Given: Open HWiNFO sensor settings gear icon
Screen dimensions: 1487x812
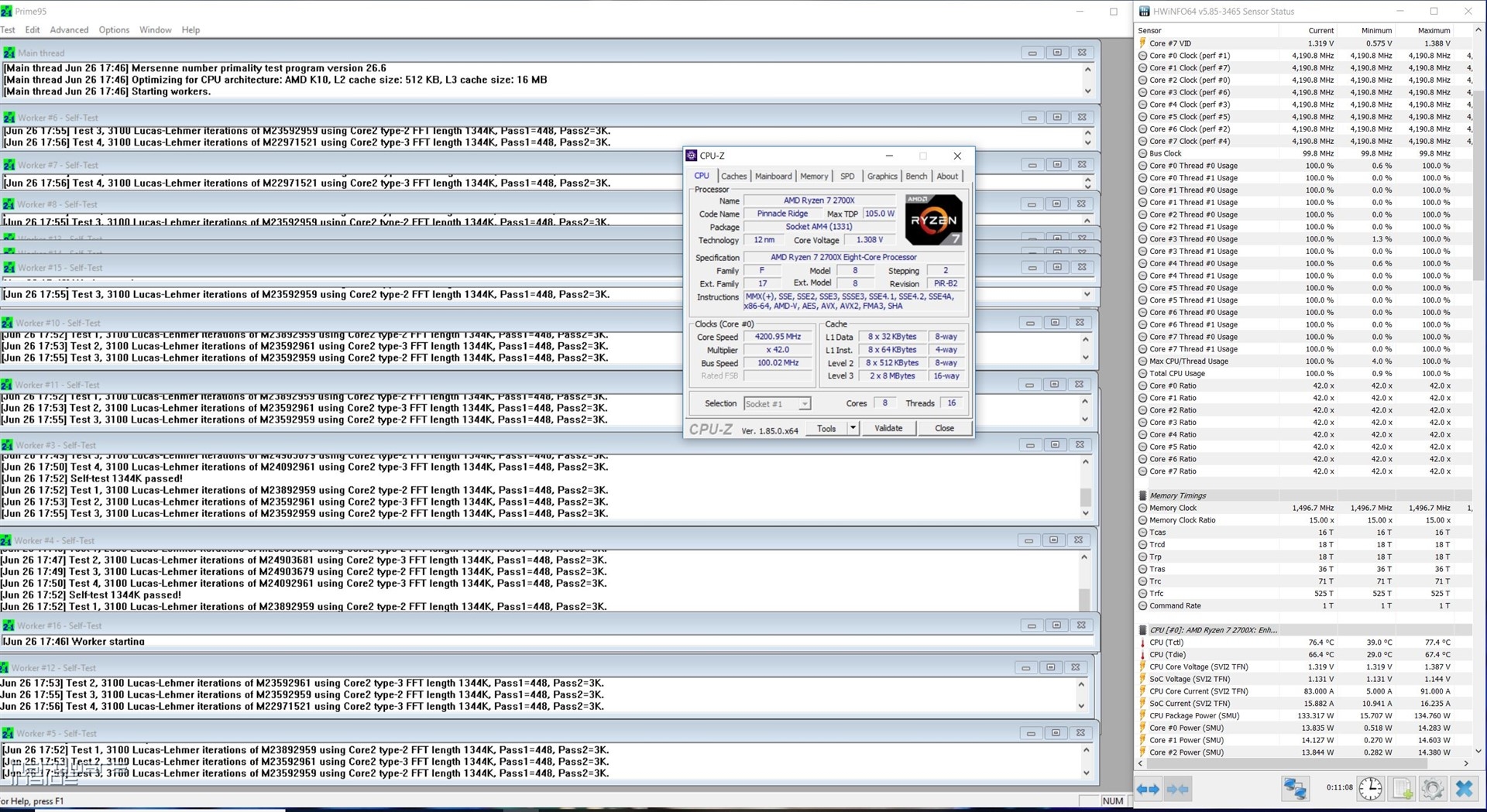Looking at the screenshot, I should click(1433, 789).
